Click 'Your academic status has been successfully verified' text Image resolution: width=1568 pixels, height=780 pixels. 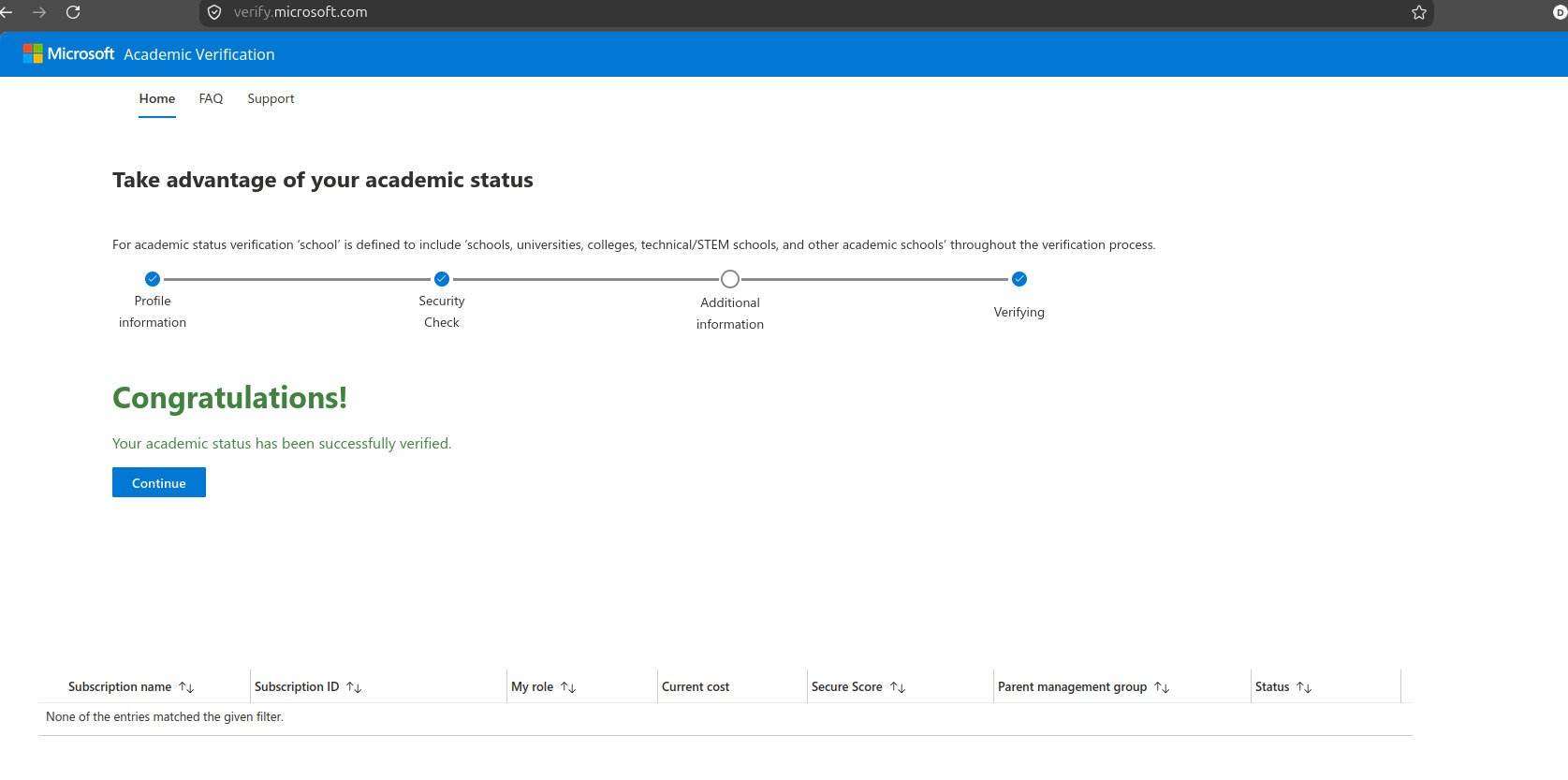pos(282,443)
